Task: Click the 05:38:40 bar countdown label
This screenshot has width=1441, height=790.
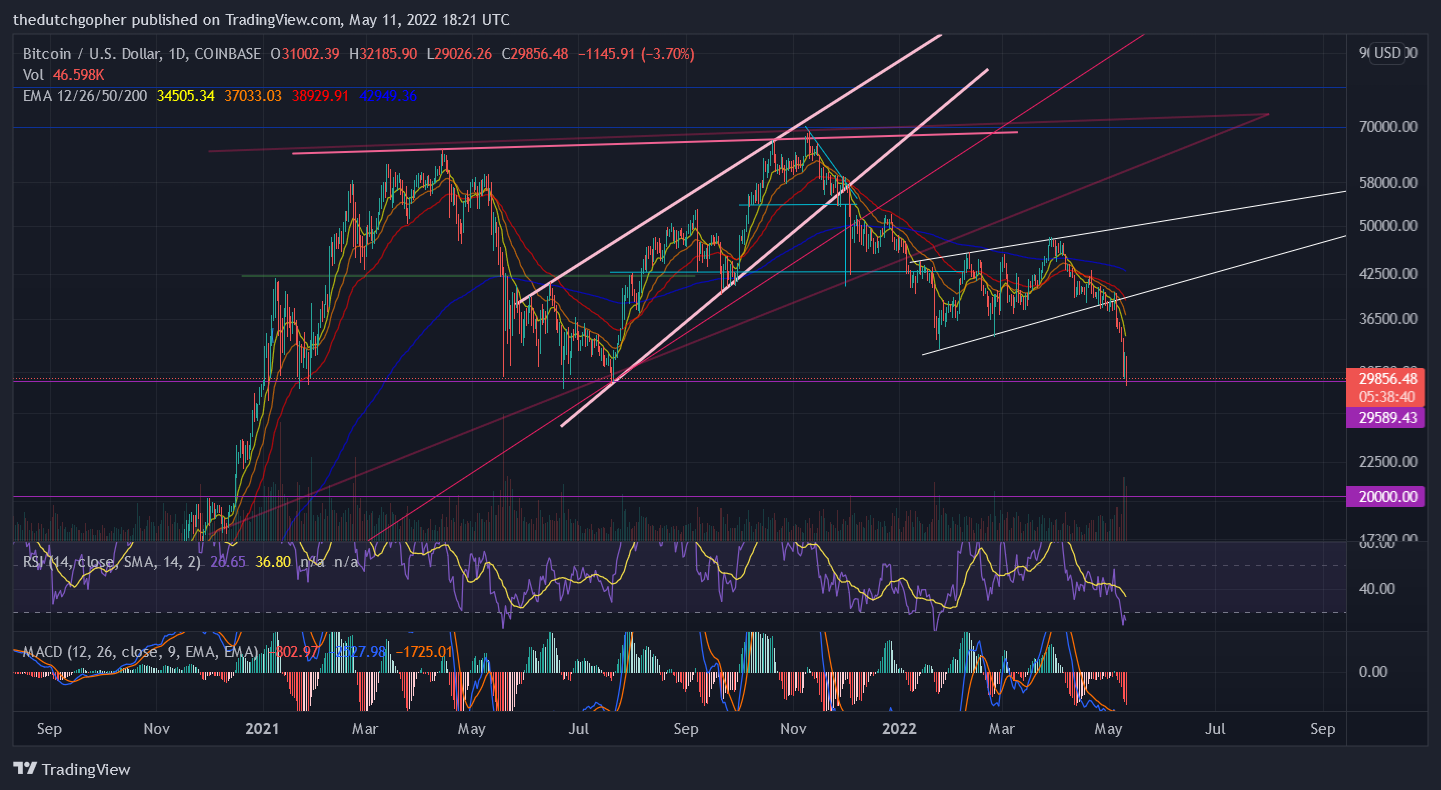Action: tap(1386, 396)
